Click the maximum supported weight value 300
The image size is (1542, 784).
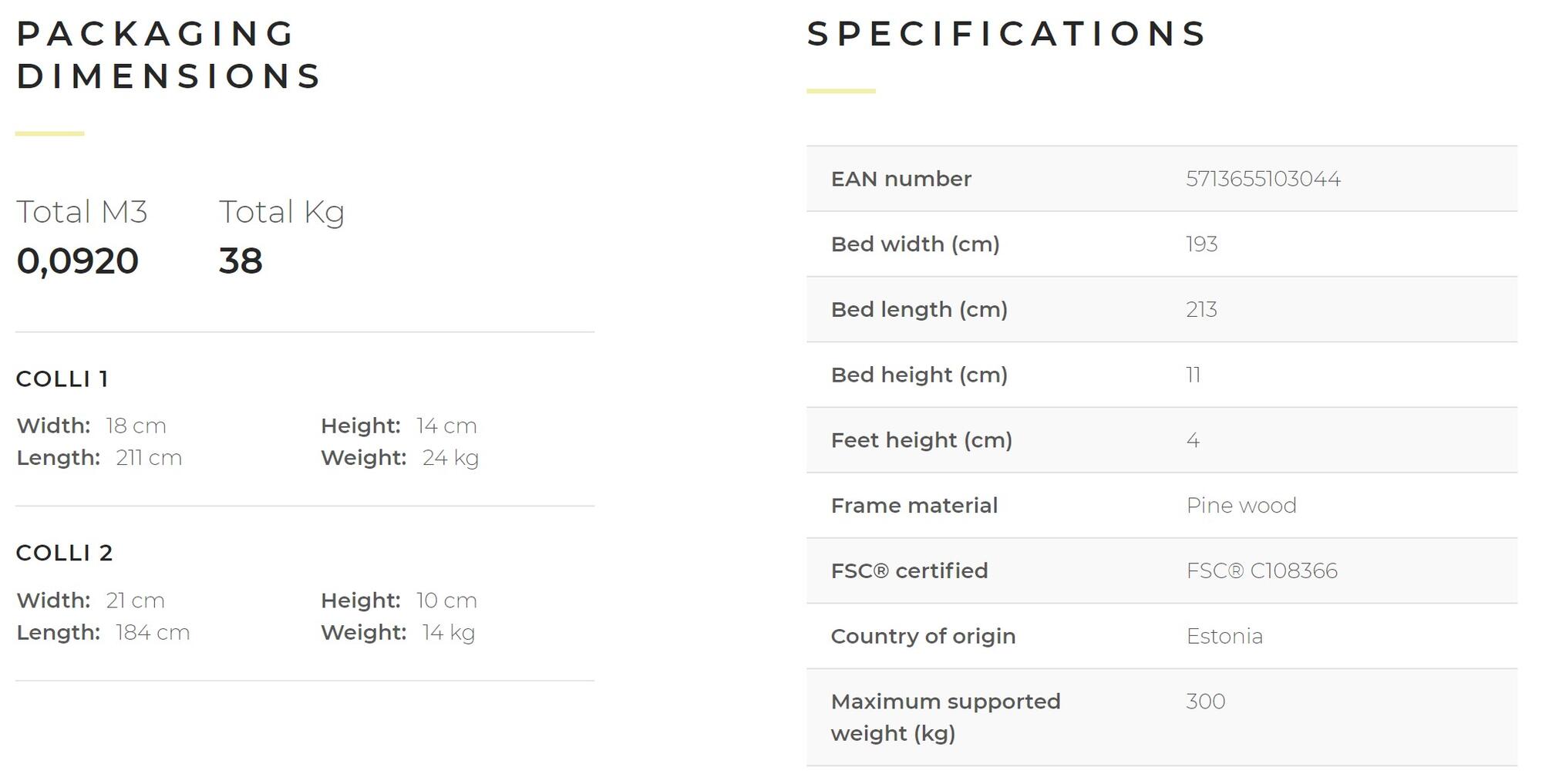click(x=1205, y=702)
